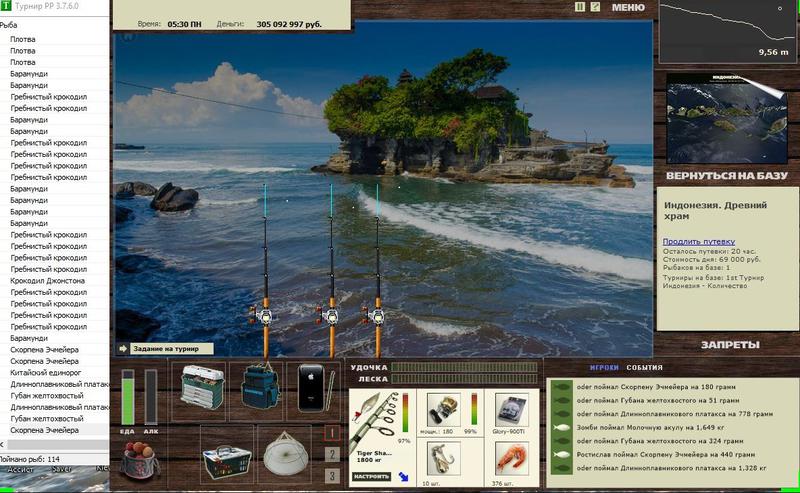The height and width of the screenshot is (493, 800).
Task: Click the Турнир РР app title icon
Action: coord(6,7)
